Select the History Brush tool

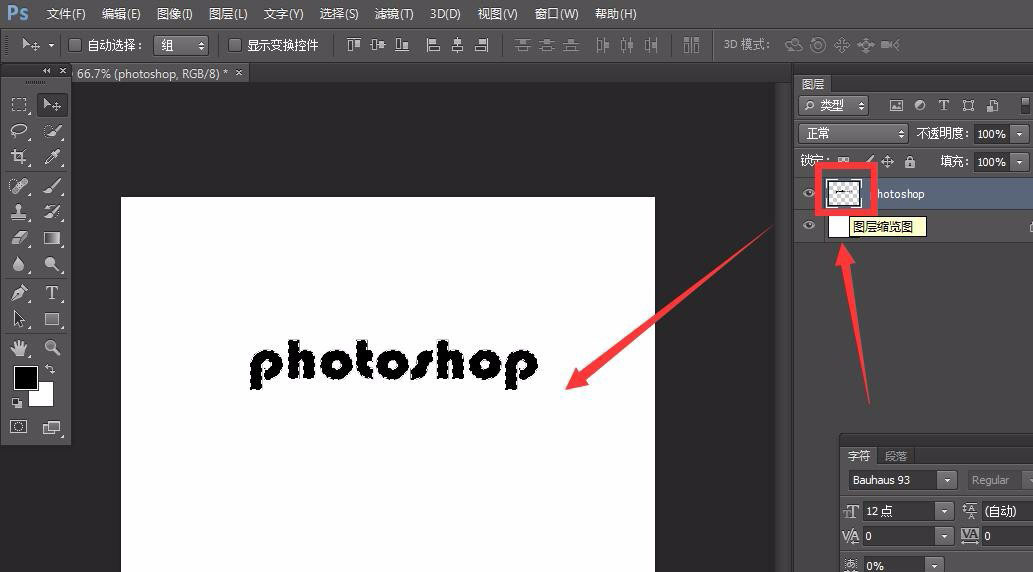pos(51,212)
